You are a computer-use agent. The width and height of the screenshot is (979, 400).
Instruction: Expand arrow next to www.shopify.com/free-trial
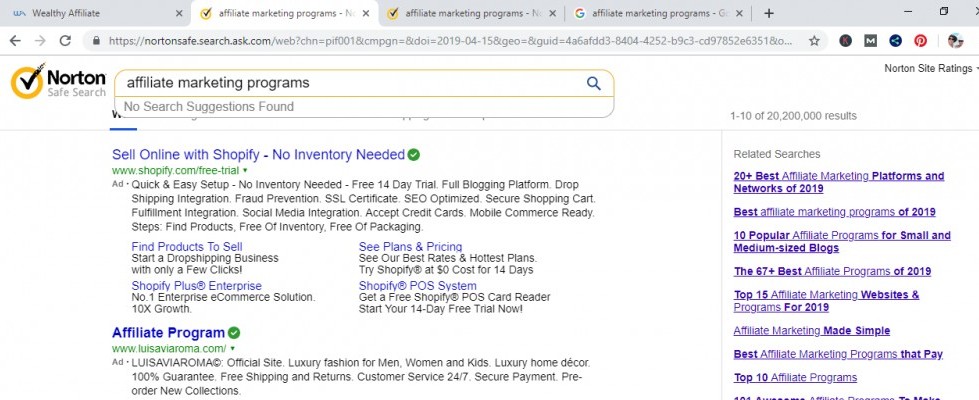point(245,170)
